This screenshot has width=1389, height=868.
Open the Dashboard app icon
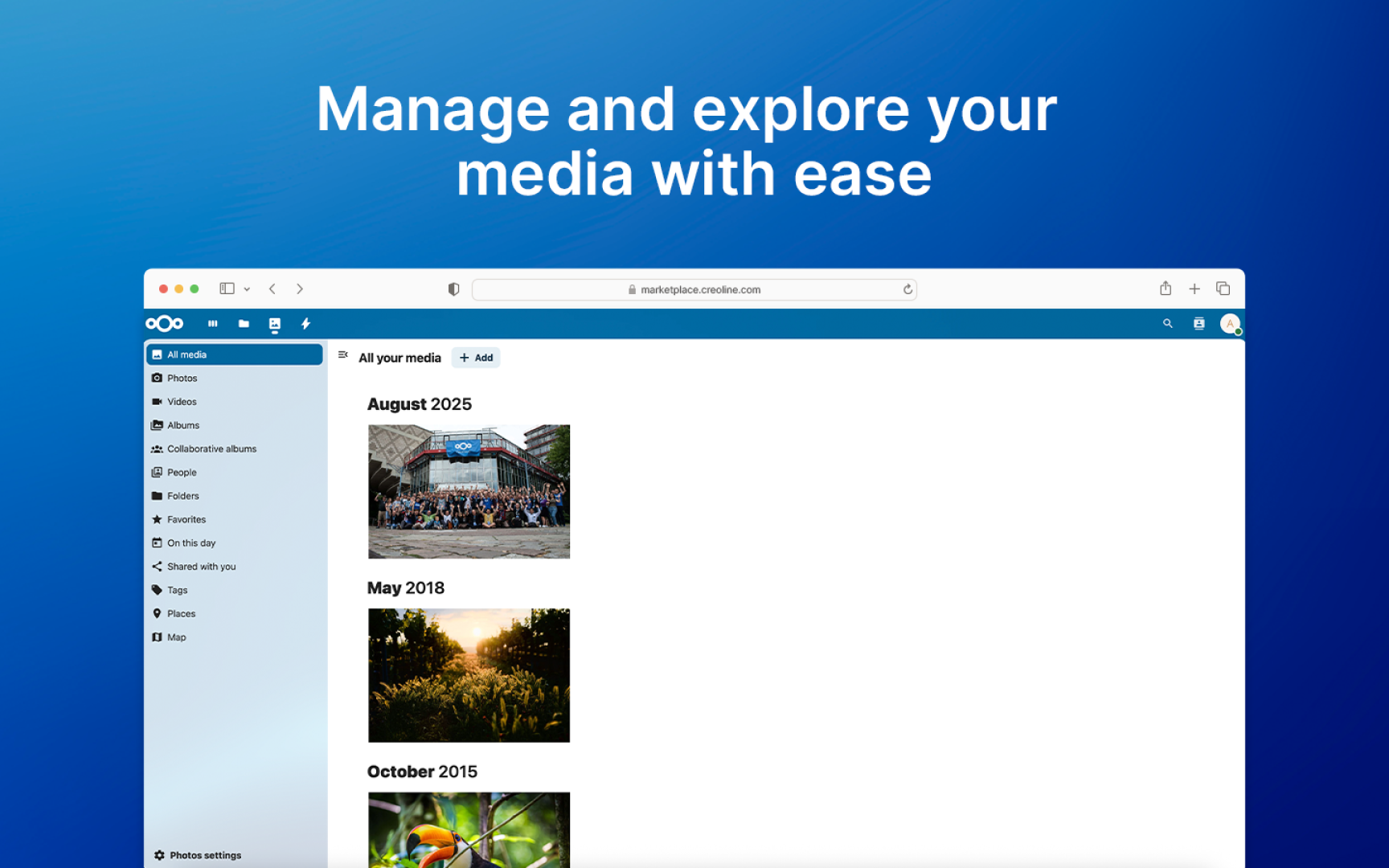point(213,324)
